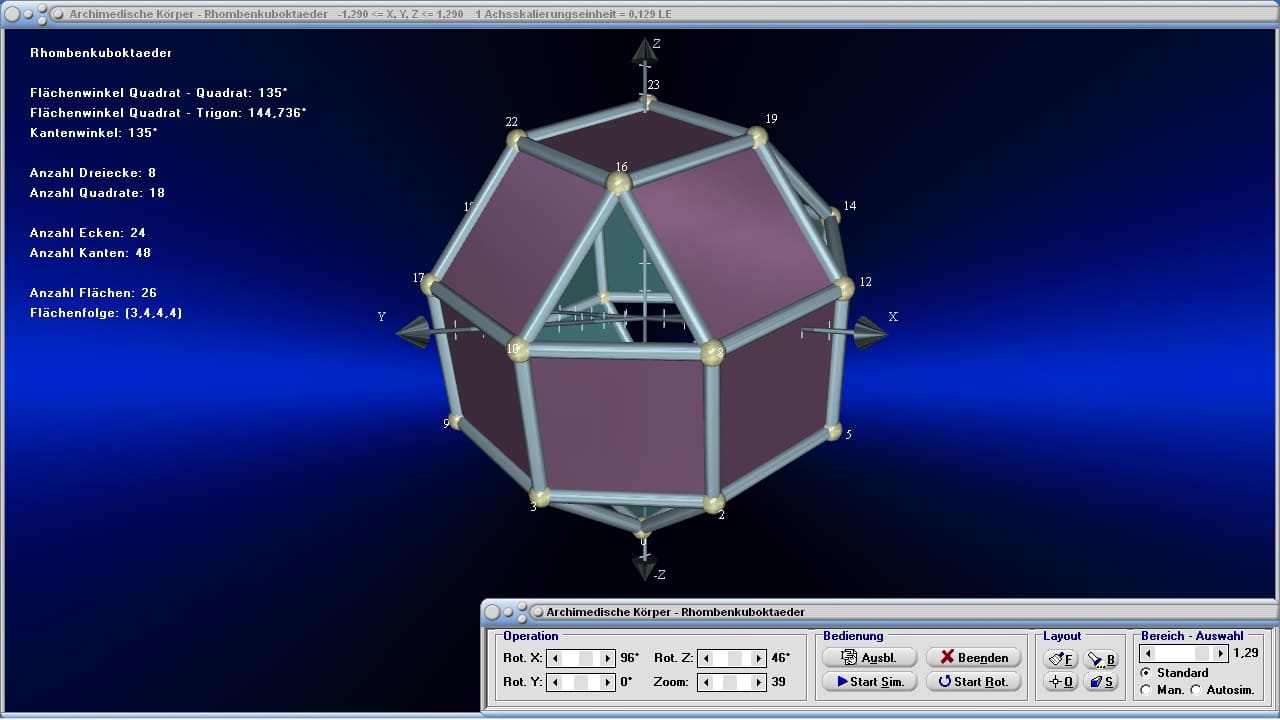Click the control panel window title bar
1280x720 pixels.
[880, 612]
